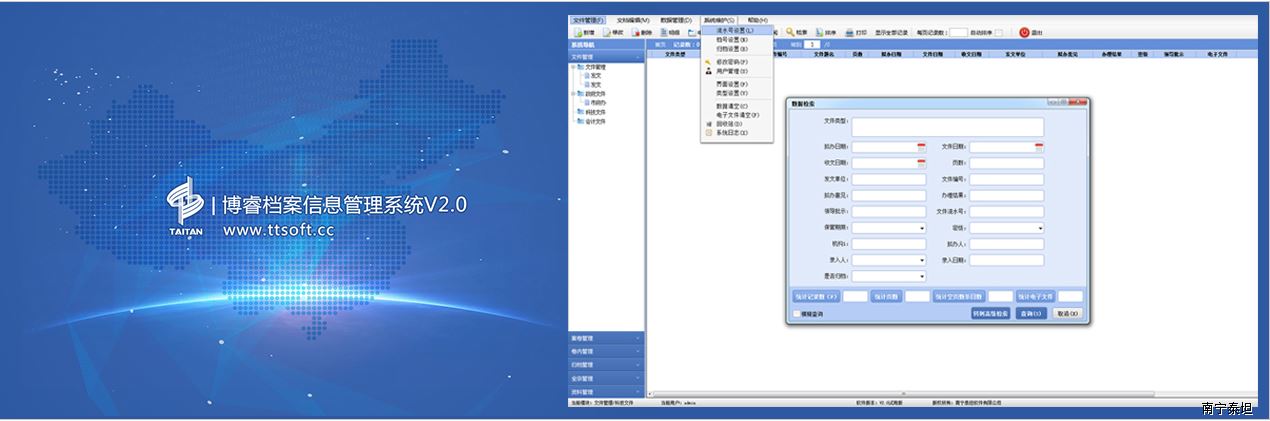Click the 文件编号 input field

pos(1007,180)
